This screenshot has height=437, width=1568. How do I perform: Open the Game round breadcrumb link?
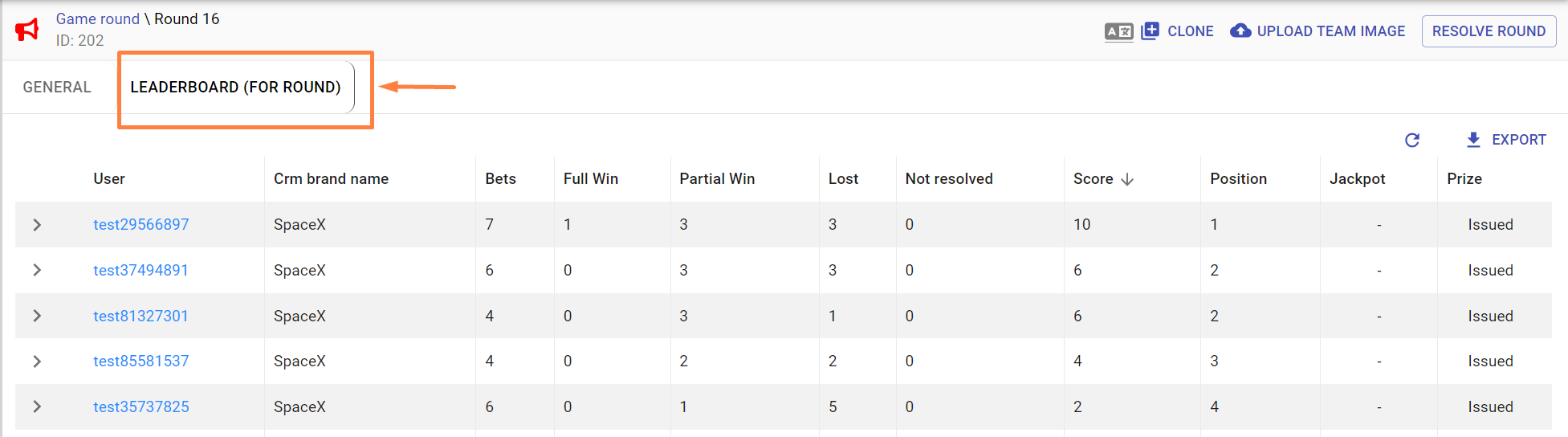point(97,18)
